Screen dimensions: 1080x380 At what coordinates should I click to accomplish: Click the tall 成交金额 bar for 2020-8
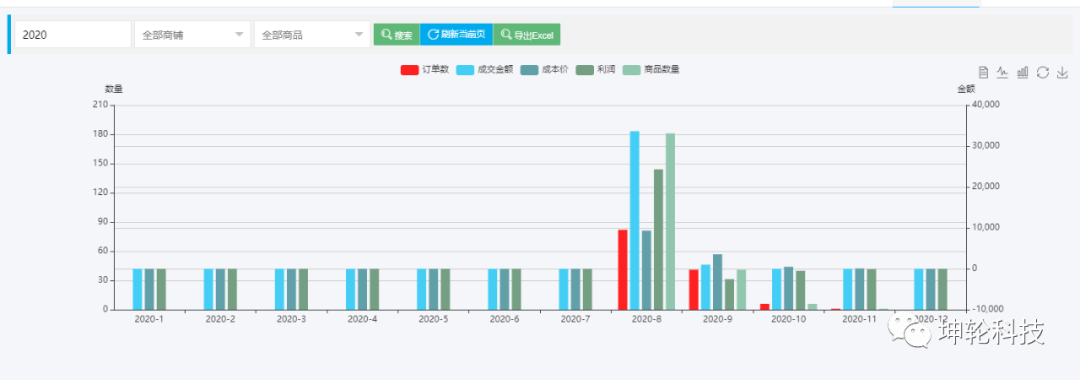(x=634, y=220)
